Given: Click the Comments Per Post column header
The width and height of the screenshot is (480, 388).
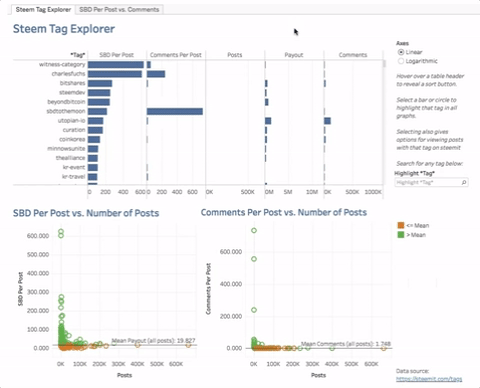Looking at the screenshot, I should click(x=176, y=55).
